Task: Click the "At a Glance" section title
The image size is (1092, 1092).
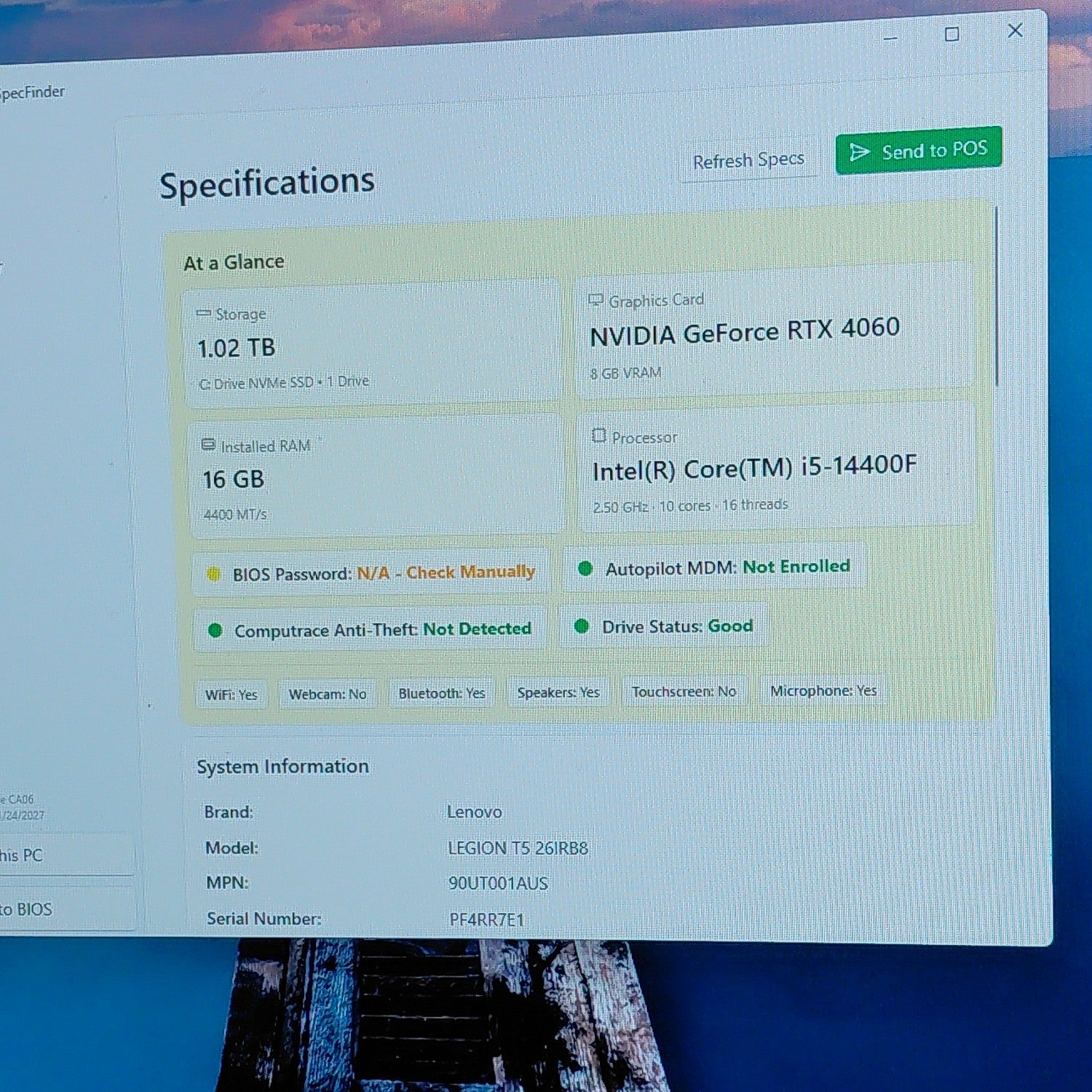Action: click(x=234, y=262)
